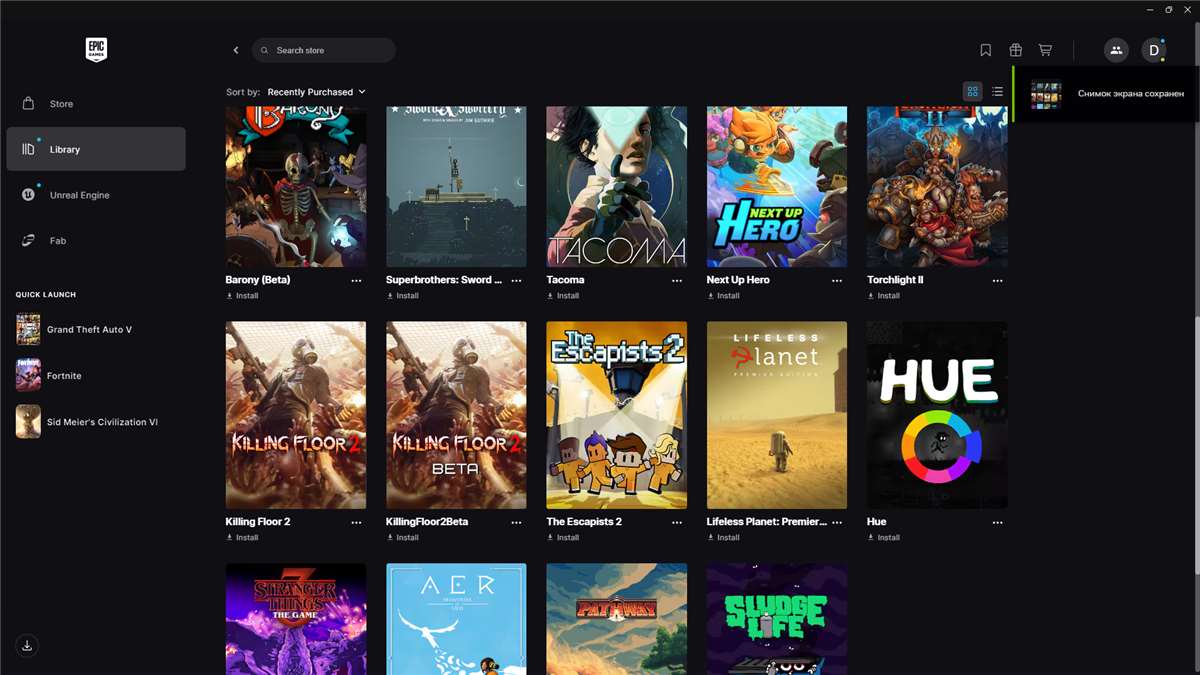Open the three-dot menu for Killing Floor 2
Viewport: 1200px width, 675px height.
point(356,523)
